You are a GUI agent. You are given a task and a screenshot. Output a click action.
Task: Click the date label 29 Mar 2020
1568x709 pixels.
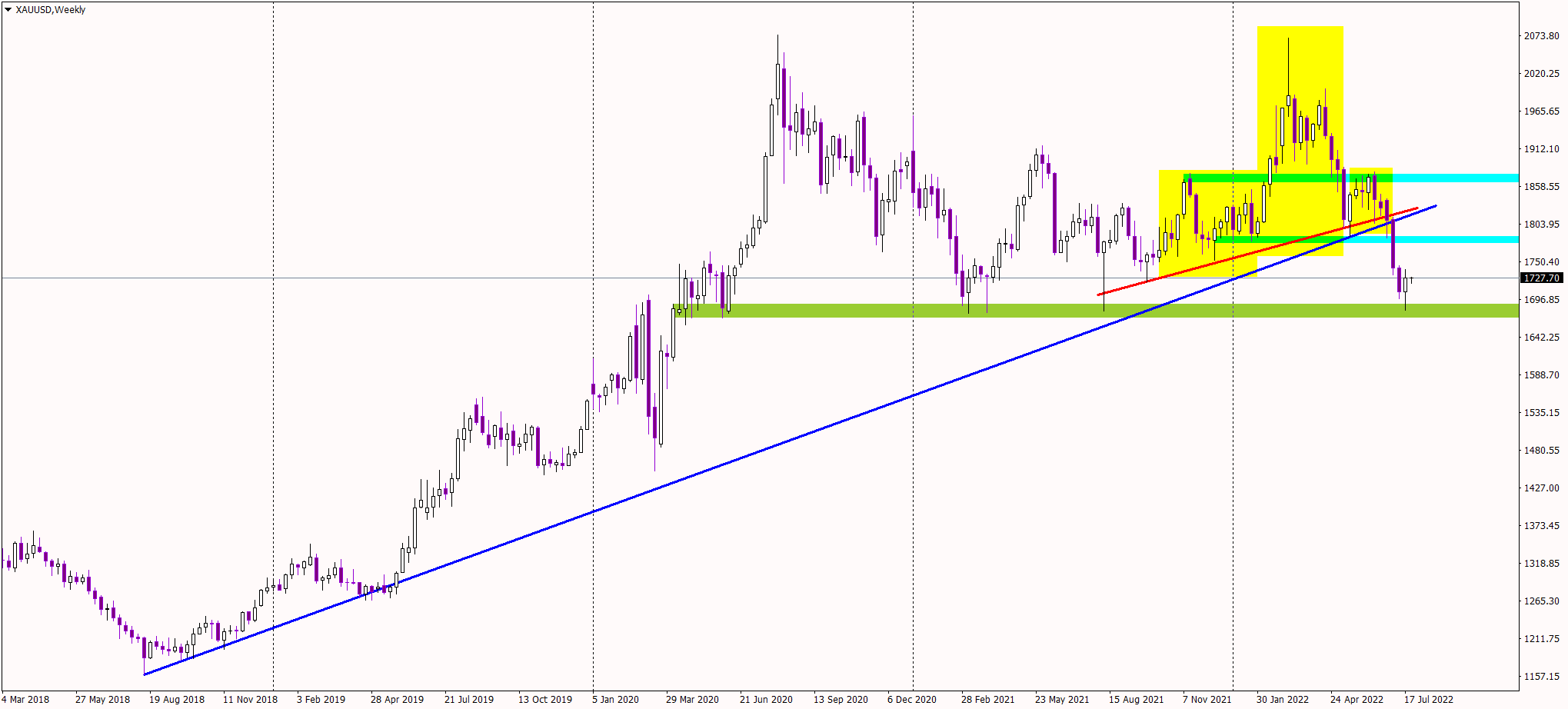click(x=692, y=700)
